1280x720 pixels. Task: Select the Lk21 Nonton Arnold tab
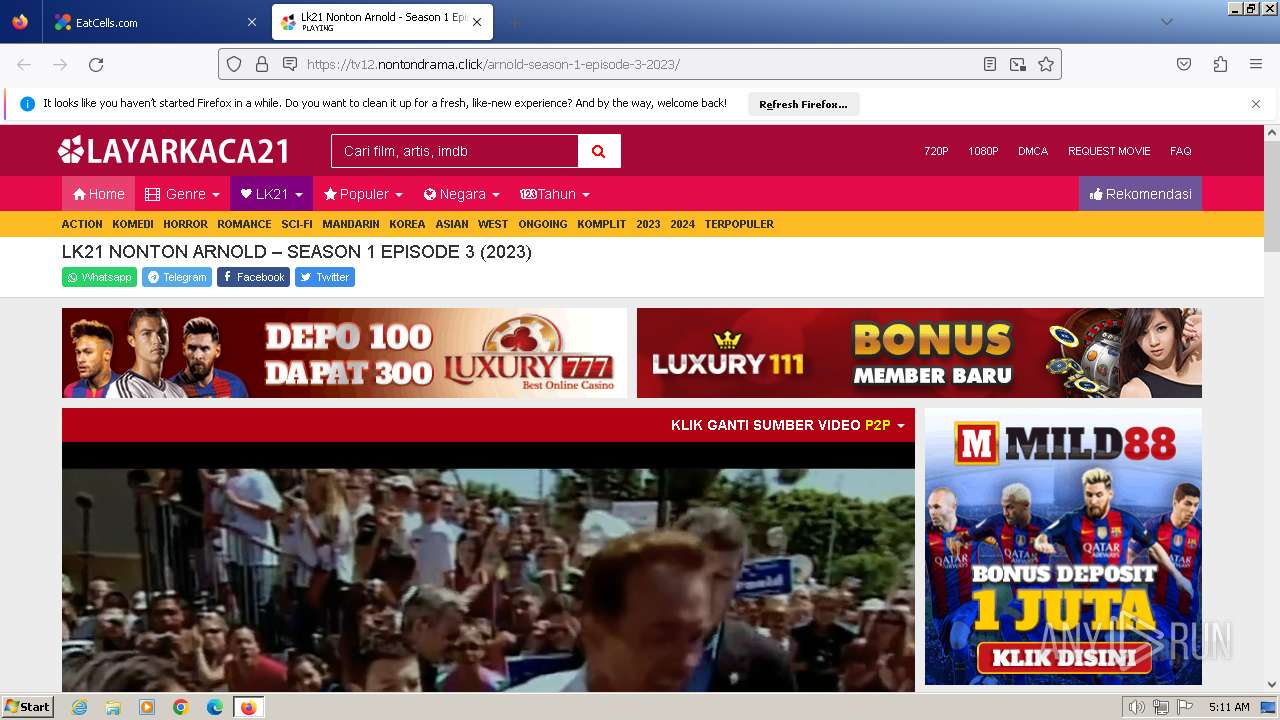382,22
